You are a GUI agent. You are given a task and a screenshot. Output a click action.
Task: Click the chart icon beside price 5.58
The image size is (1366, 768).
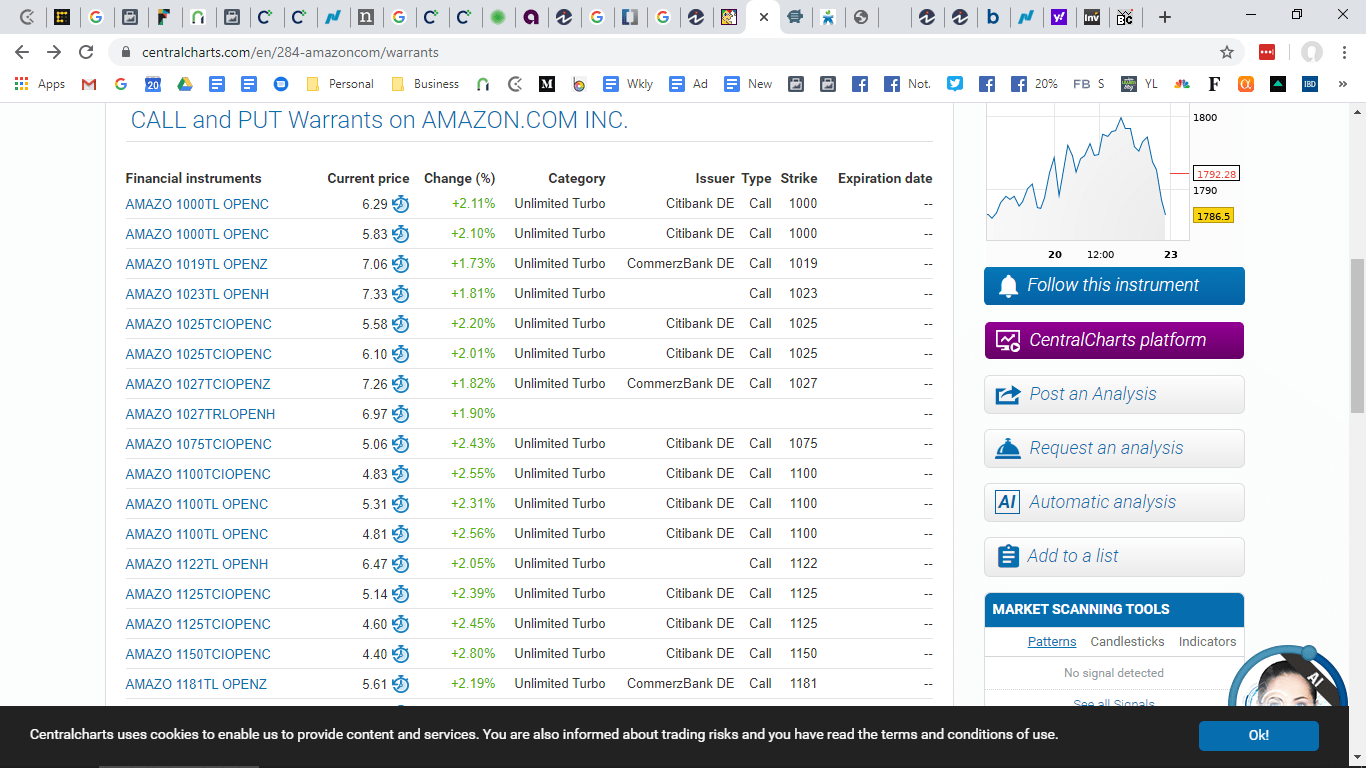[401, 324]
